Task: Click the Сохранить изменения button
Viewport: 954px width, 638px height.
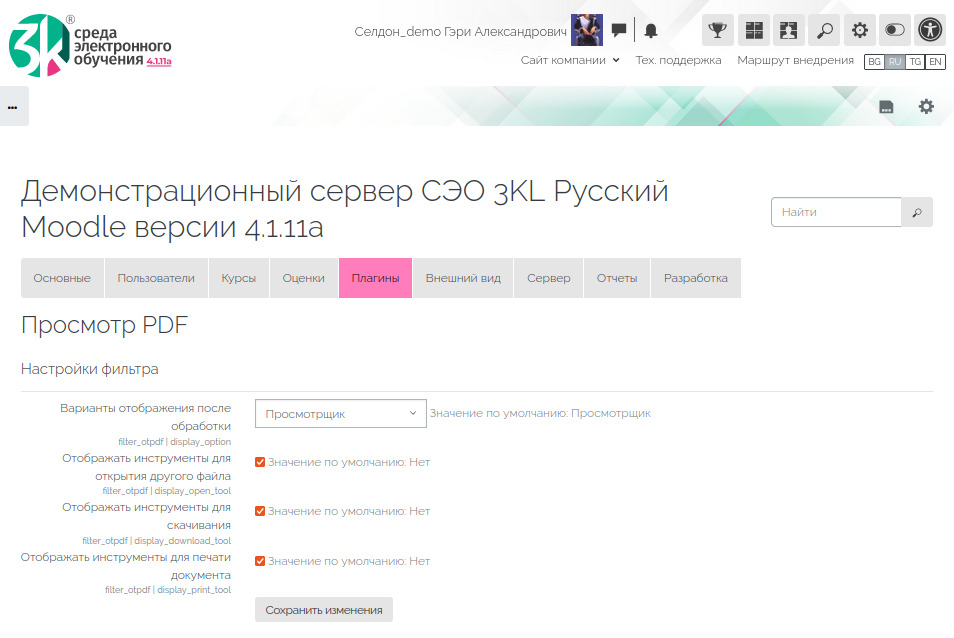Action: tap(324, 610)
